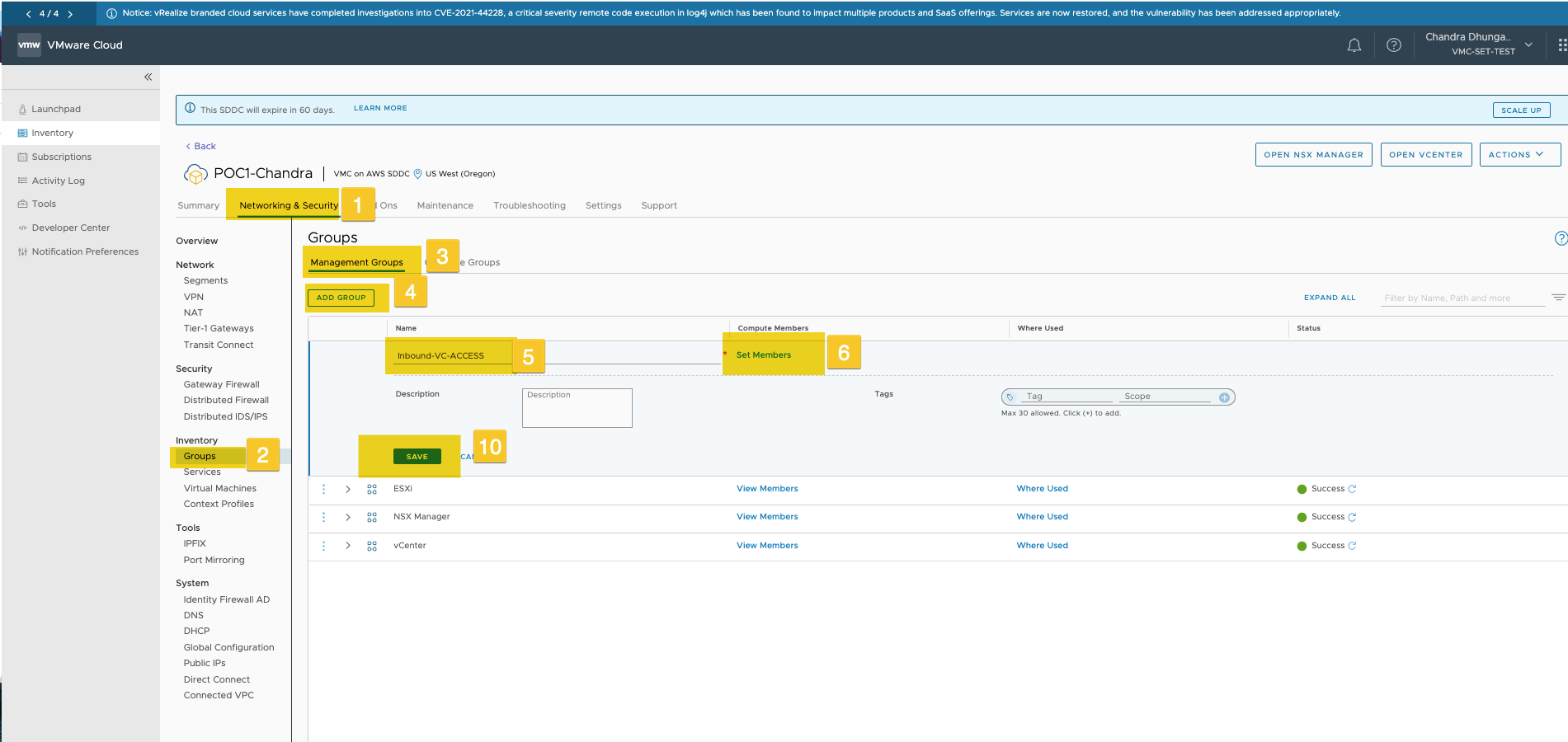
Task: Click OPEN VCENTER button
Action: pyautogui.click(x=1425, y=154)
